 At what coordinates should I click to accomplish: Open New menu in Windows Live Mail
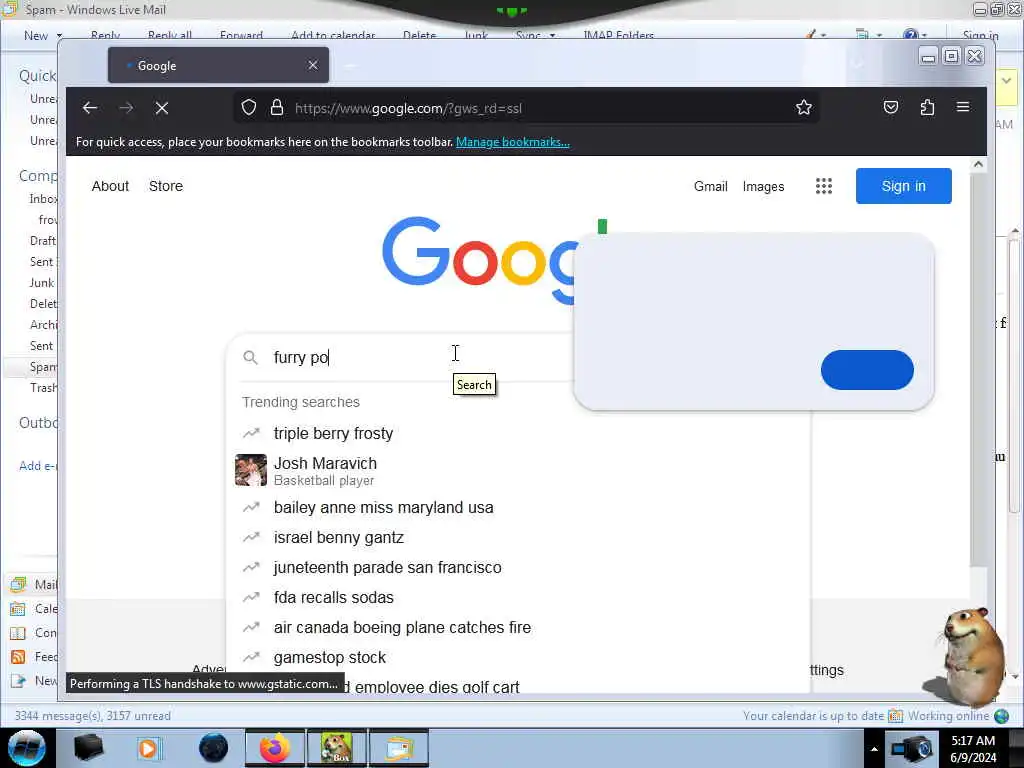36,36
